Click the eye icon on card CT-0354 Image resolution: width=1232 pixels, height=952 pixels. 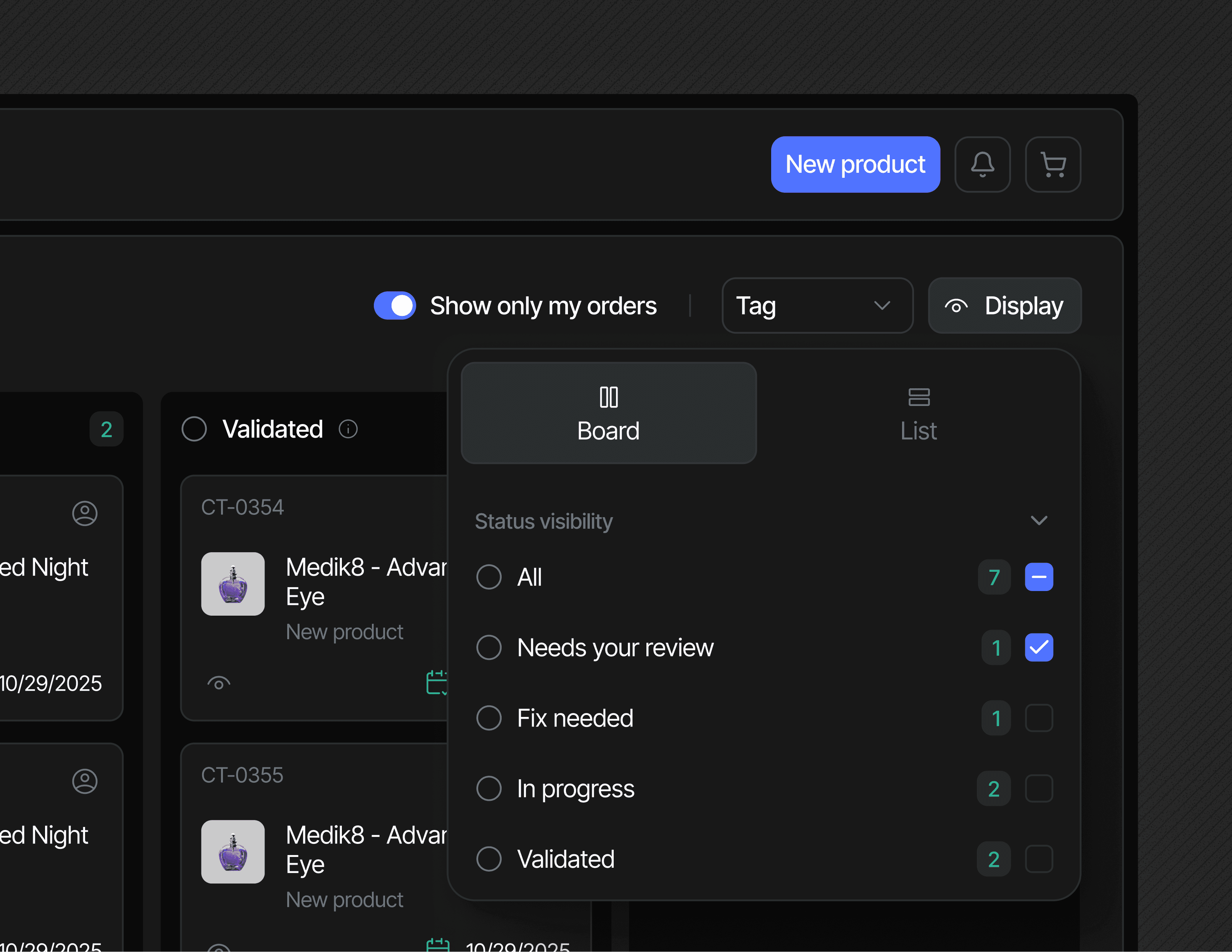pyautogui.click(x=219, y=683)
